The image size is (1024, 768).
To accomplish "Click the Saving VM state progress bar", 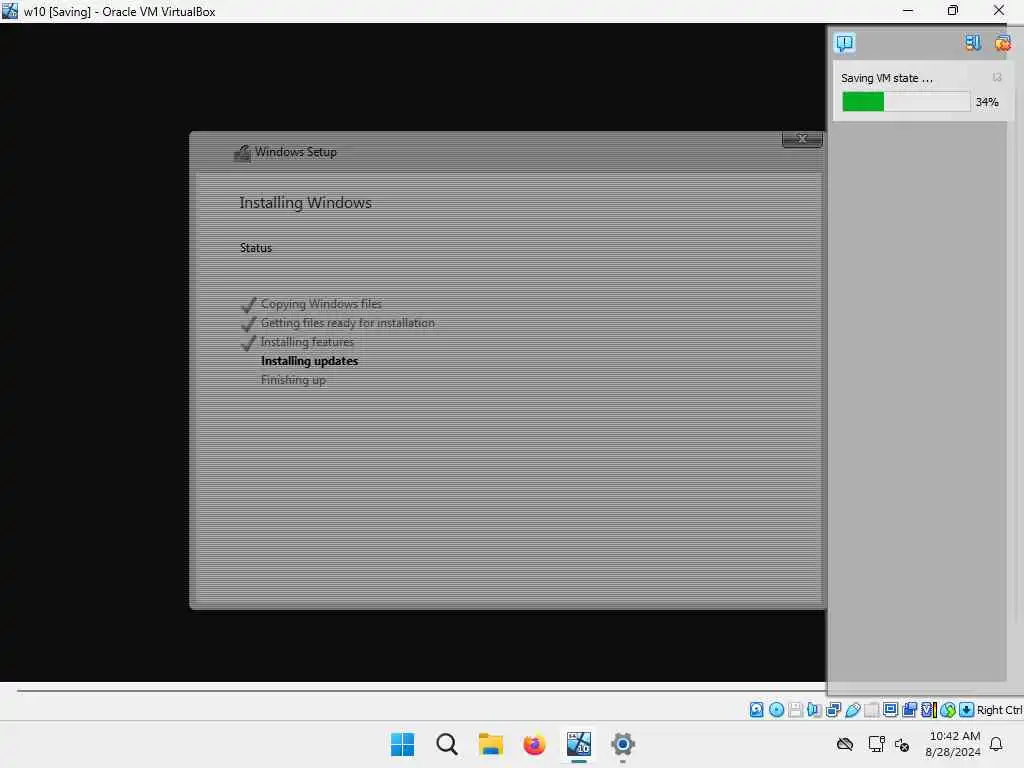I will point(906,102).
